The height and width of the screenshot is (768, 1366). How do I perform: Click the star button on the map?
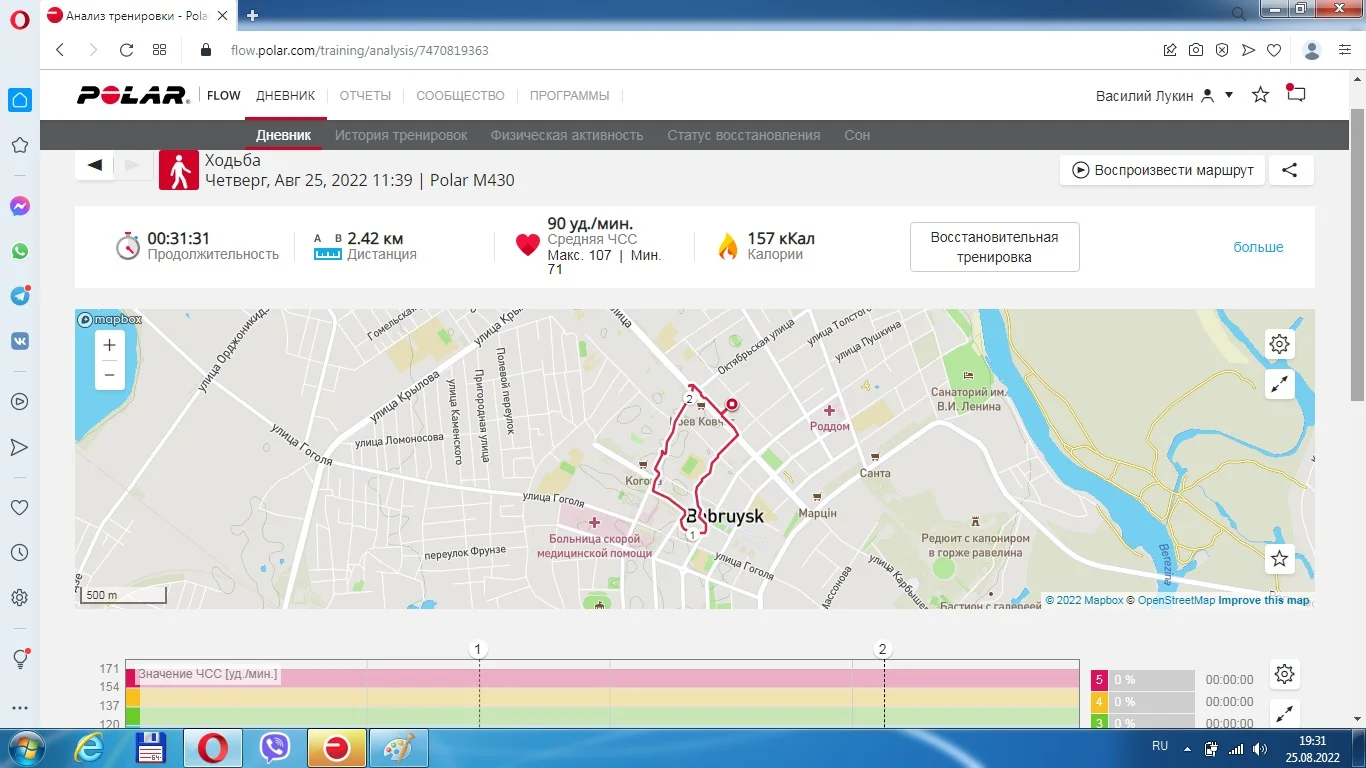pos(1279,559)
